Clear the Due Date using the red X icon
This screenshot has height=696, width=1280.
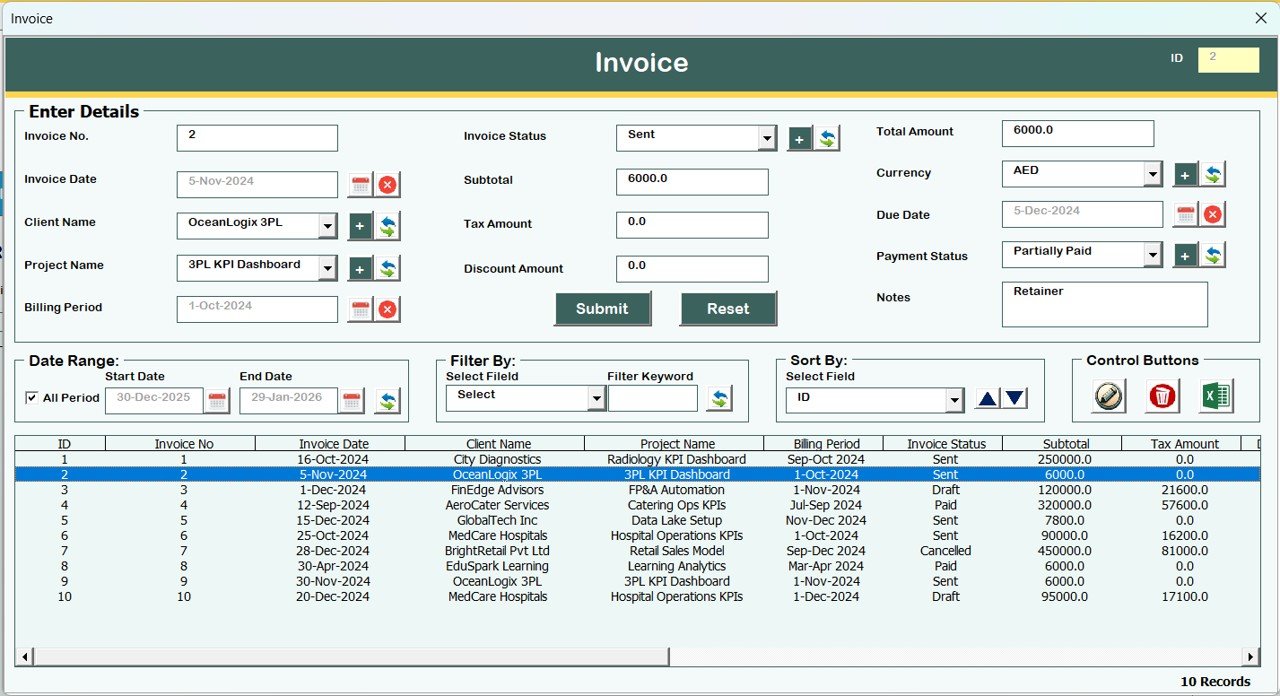pos(1213,214)
